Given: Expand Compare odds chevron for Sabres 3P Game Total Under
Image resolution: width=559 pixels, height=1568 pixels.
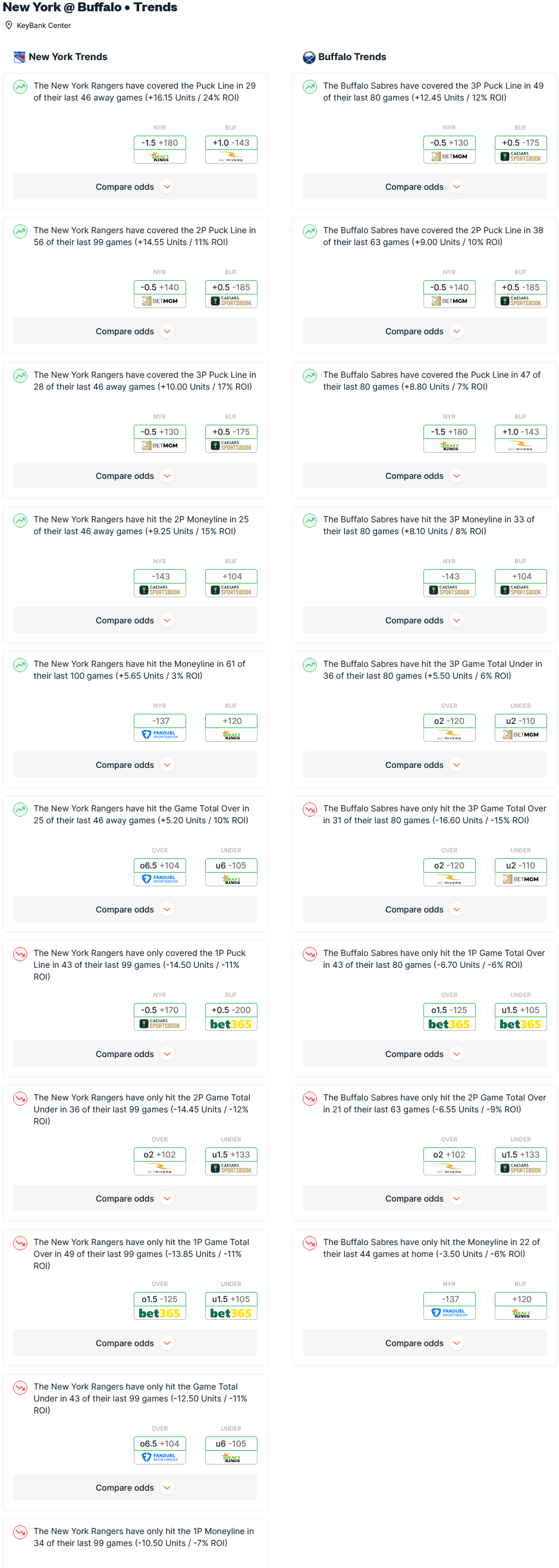Looking at the screenshot, I should click(x=457, y=764).
